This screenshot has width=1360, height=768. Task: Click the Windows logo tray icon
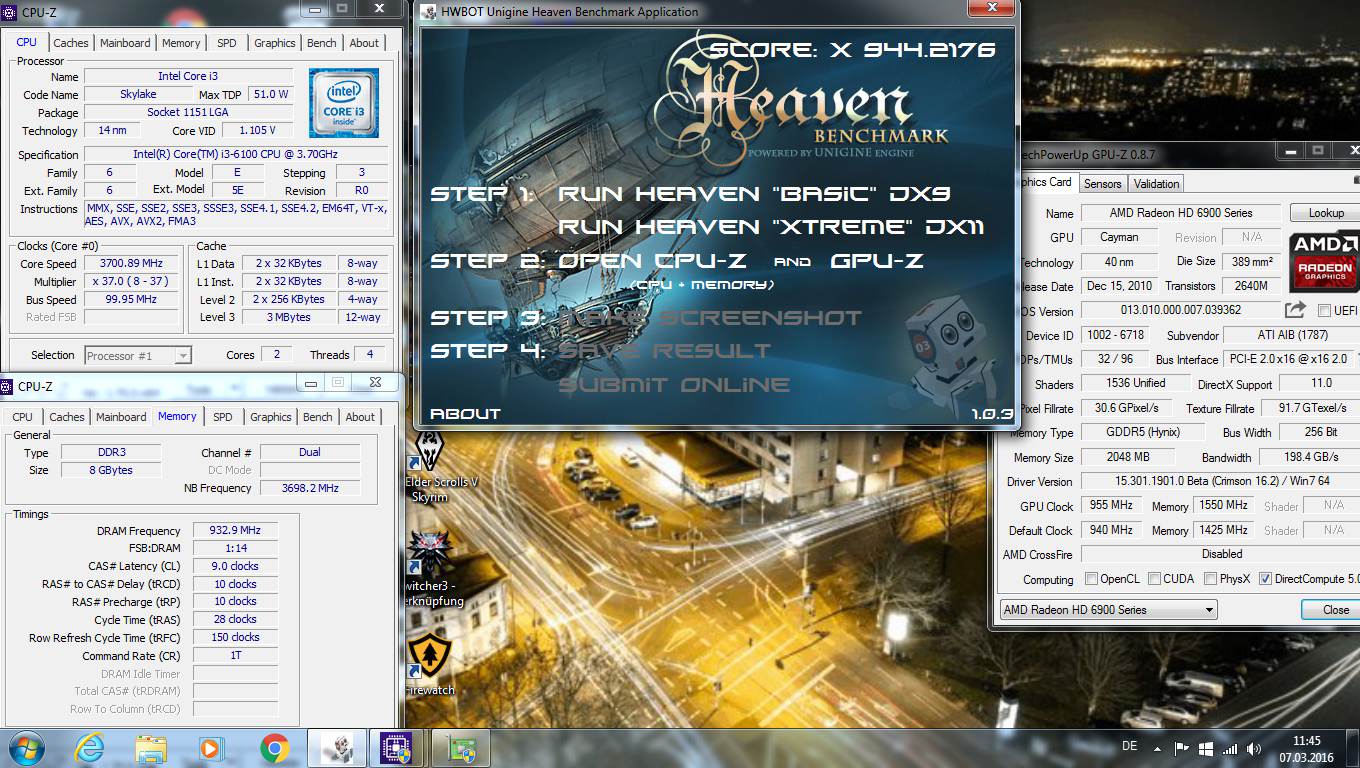coord(1206,748)
